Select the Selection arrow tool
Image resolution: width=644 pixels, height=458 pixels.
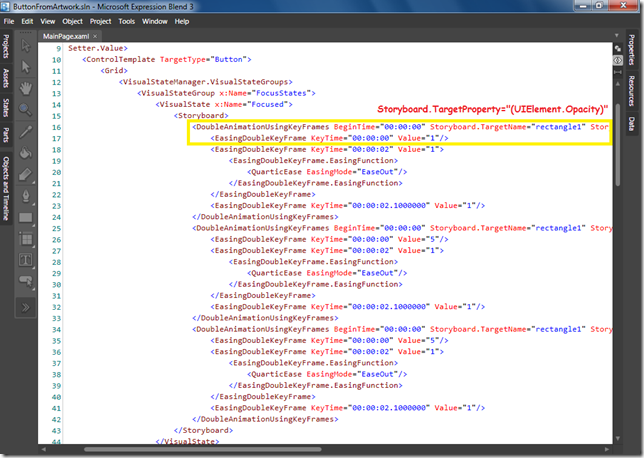25,46
